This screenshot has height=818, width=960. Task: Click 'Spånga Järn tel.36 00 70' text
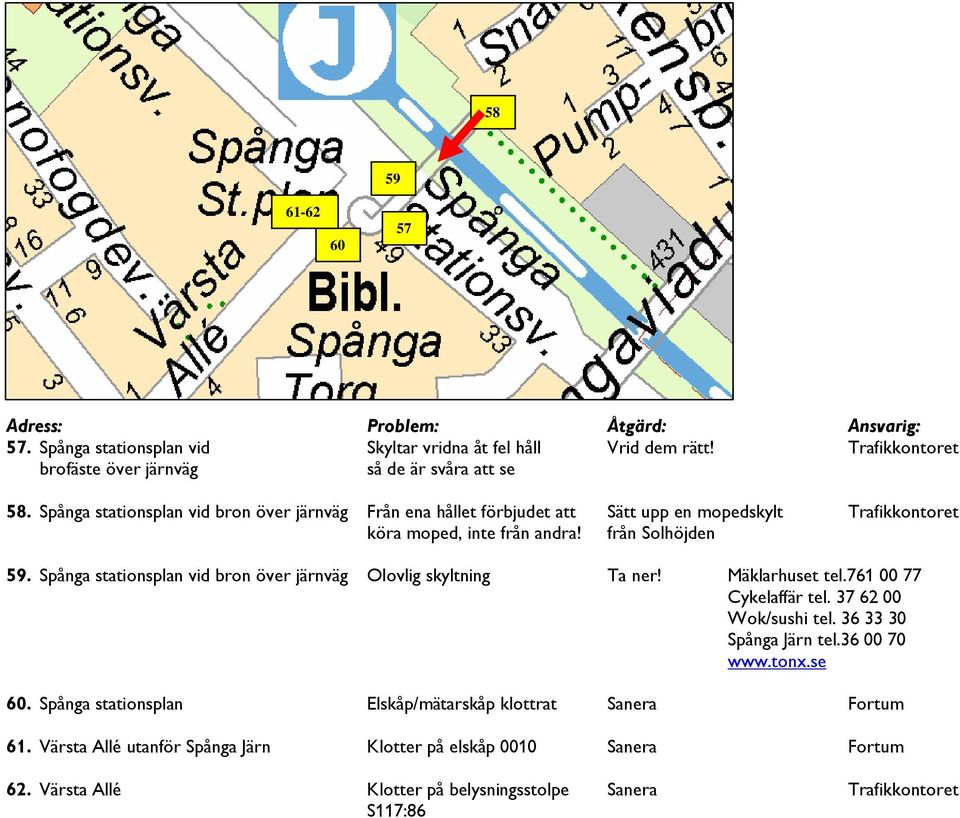tap(816, 640)
